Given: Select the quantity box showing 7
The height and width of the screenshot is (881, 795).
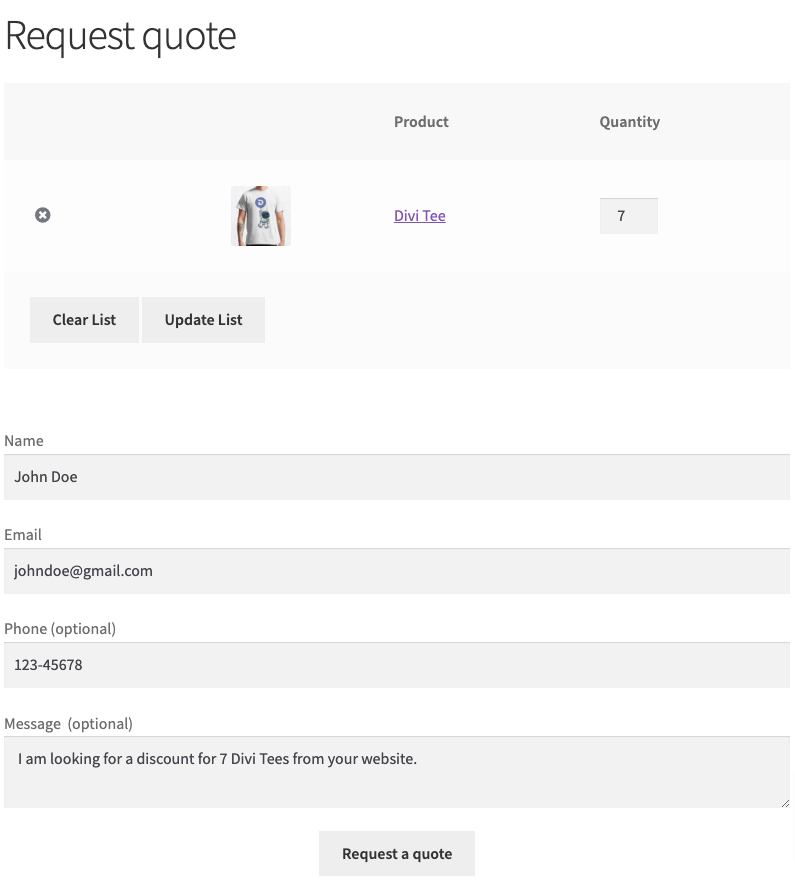Looking at the screenshot, I should [x=629, y=216].
